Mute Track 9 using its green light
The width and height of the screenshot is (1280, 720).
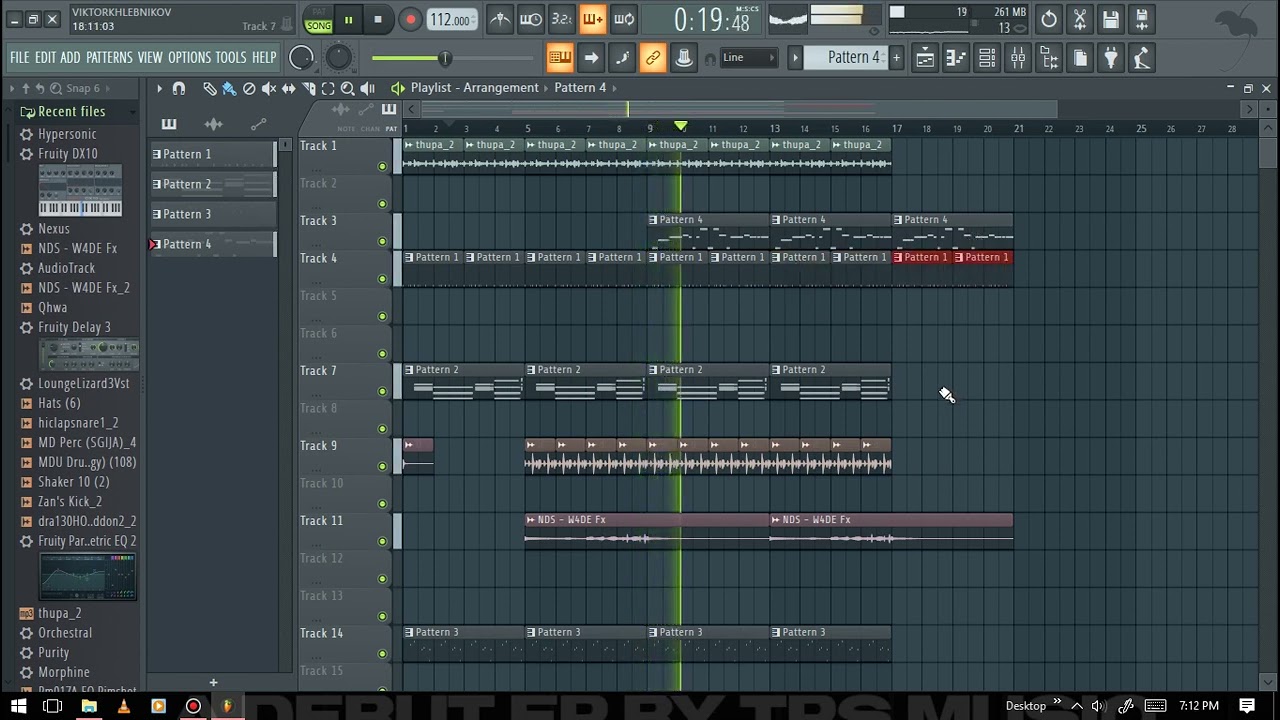(x=382, y=466)
